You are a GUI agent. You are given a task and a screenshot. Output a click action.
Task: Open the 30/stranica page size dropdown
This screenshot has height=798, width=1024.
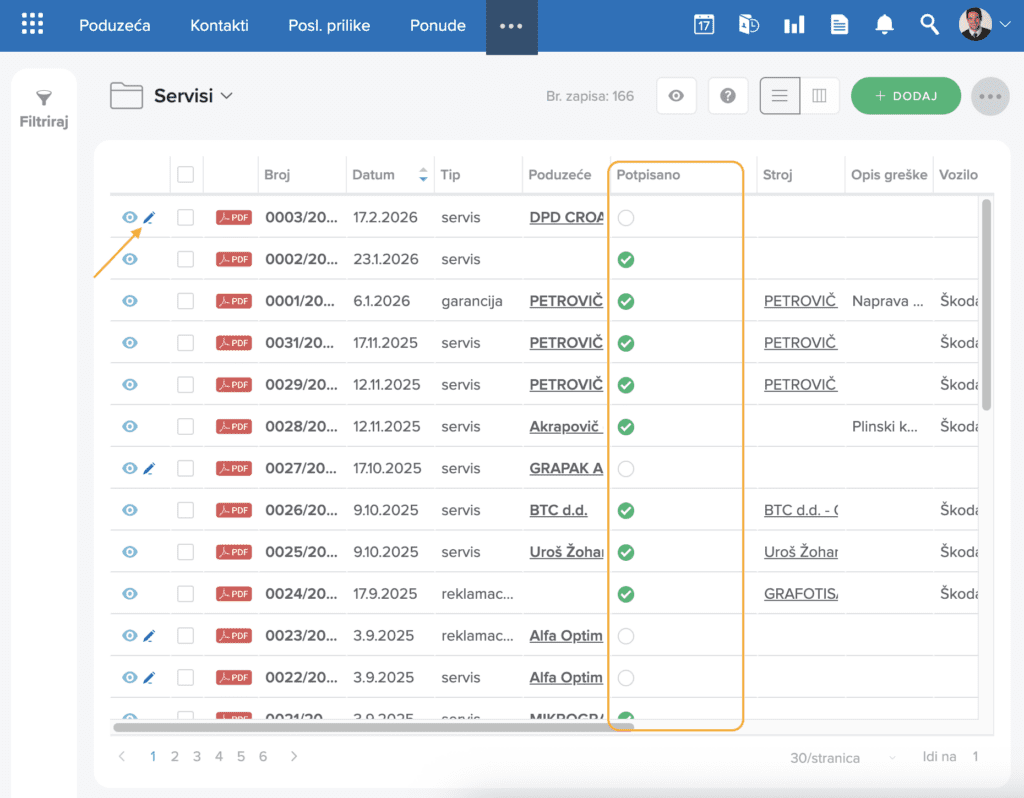[842, 758]
